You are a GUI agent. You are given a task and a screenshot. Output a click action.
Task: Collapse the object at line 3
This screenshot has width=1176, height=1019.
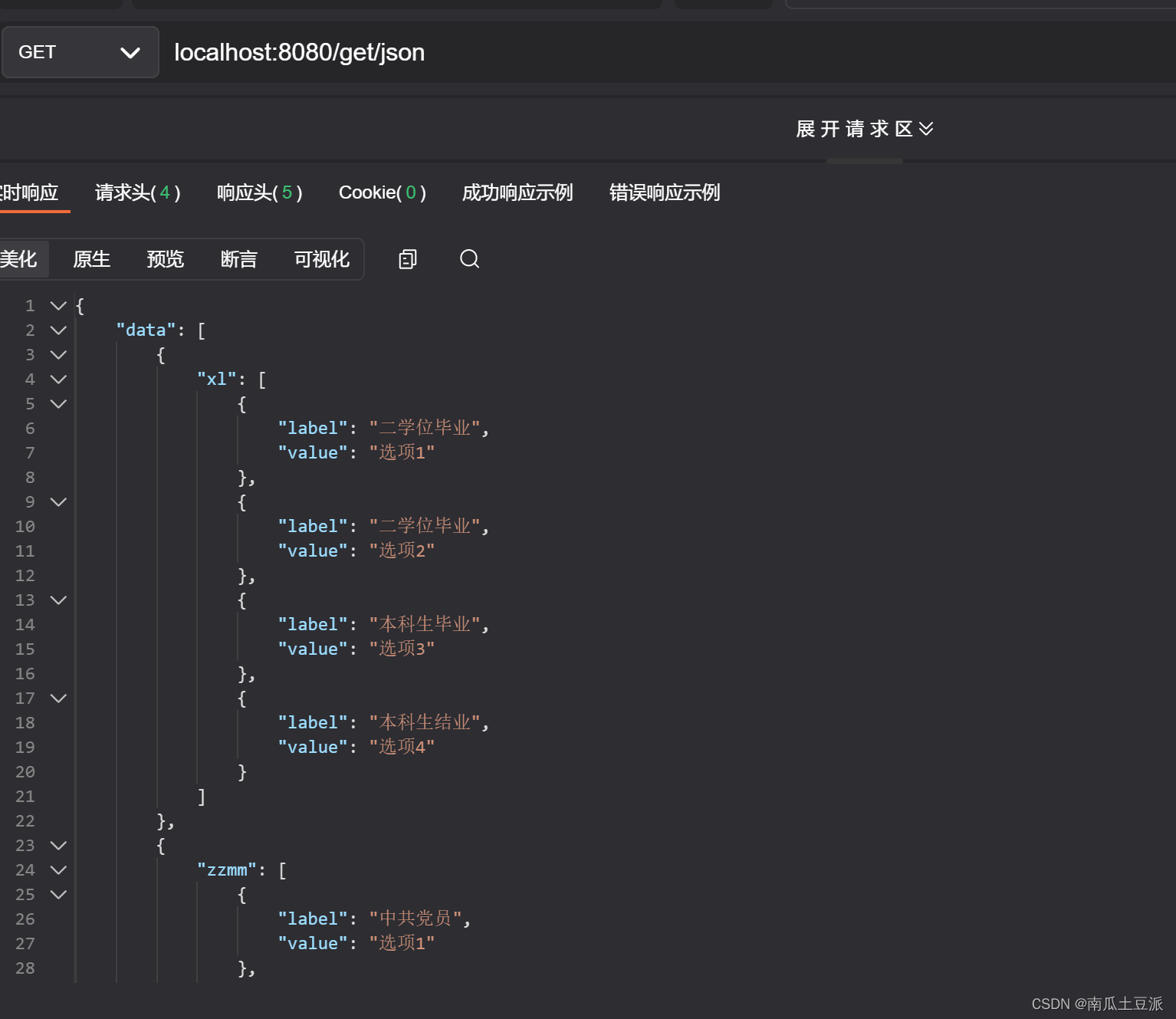pyautogui.click(x=58, y=355)
